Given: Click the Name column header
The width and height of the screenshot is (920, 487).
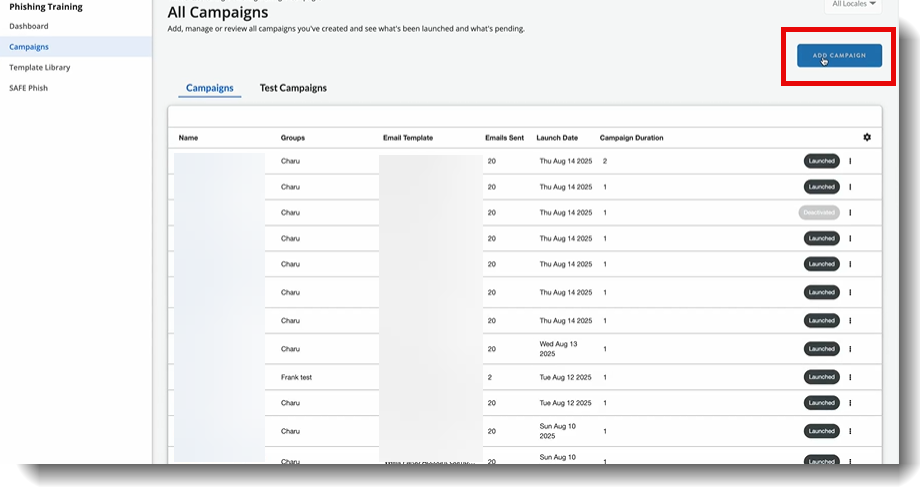Looking at the screenshot, I should click(x=189, y=138).
